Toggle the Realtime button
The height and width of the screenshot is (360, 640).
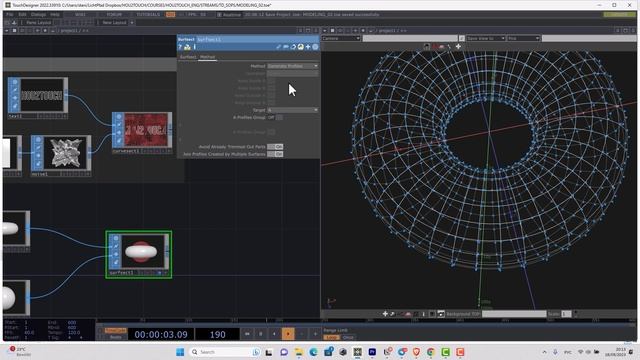[x=229, y=14]
